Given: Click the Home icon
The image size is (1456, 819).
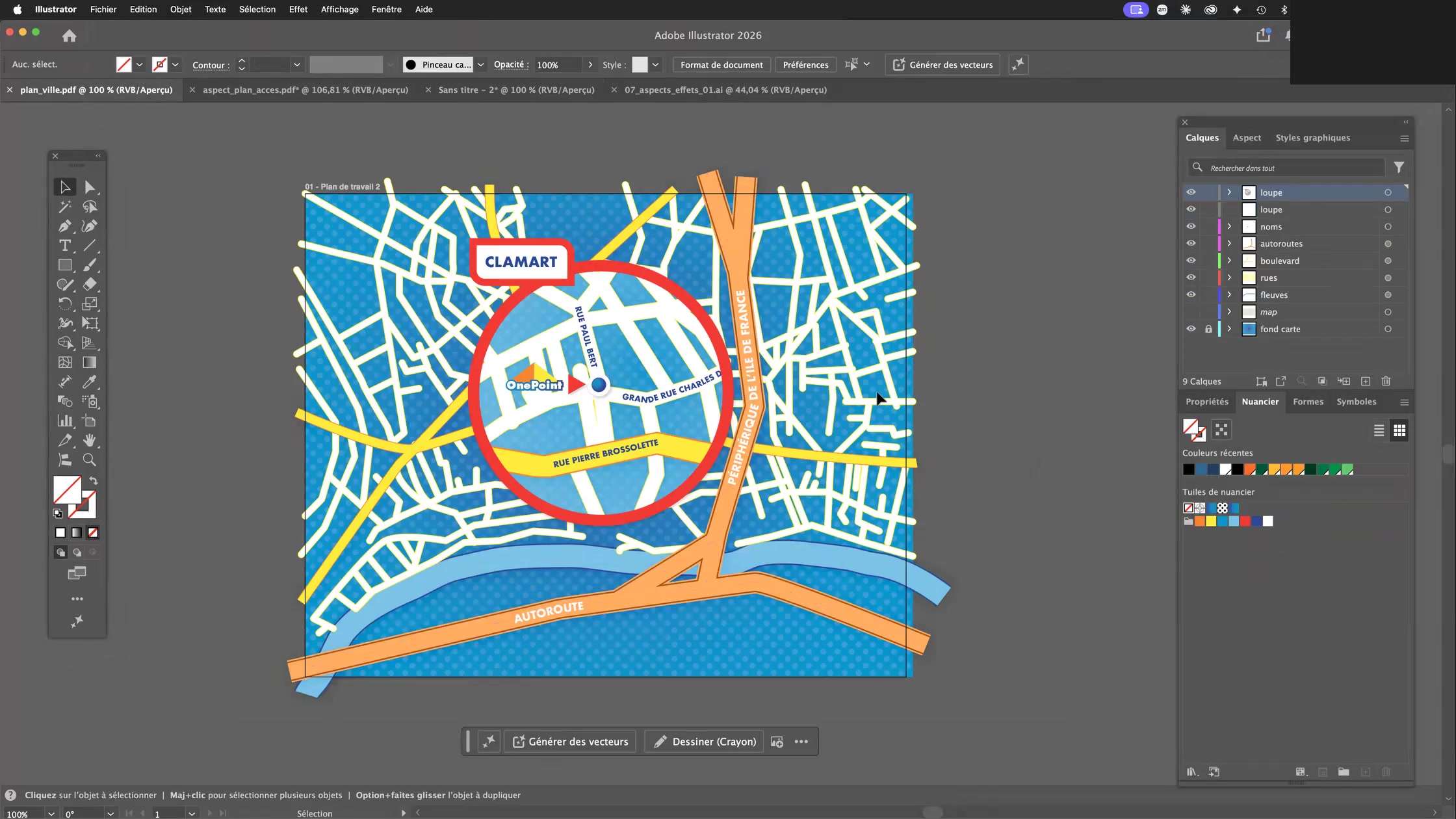Looking at the screenshot, I should [70, 36].
